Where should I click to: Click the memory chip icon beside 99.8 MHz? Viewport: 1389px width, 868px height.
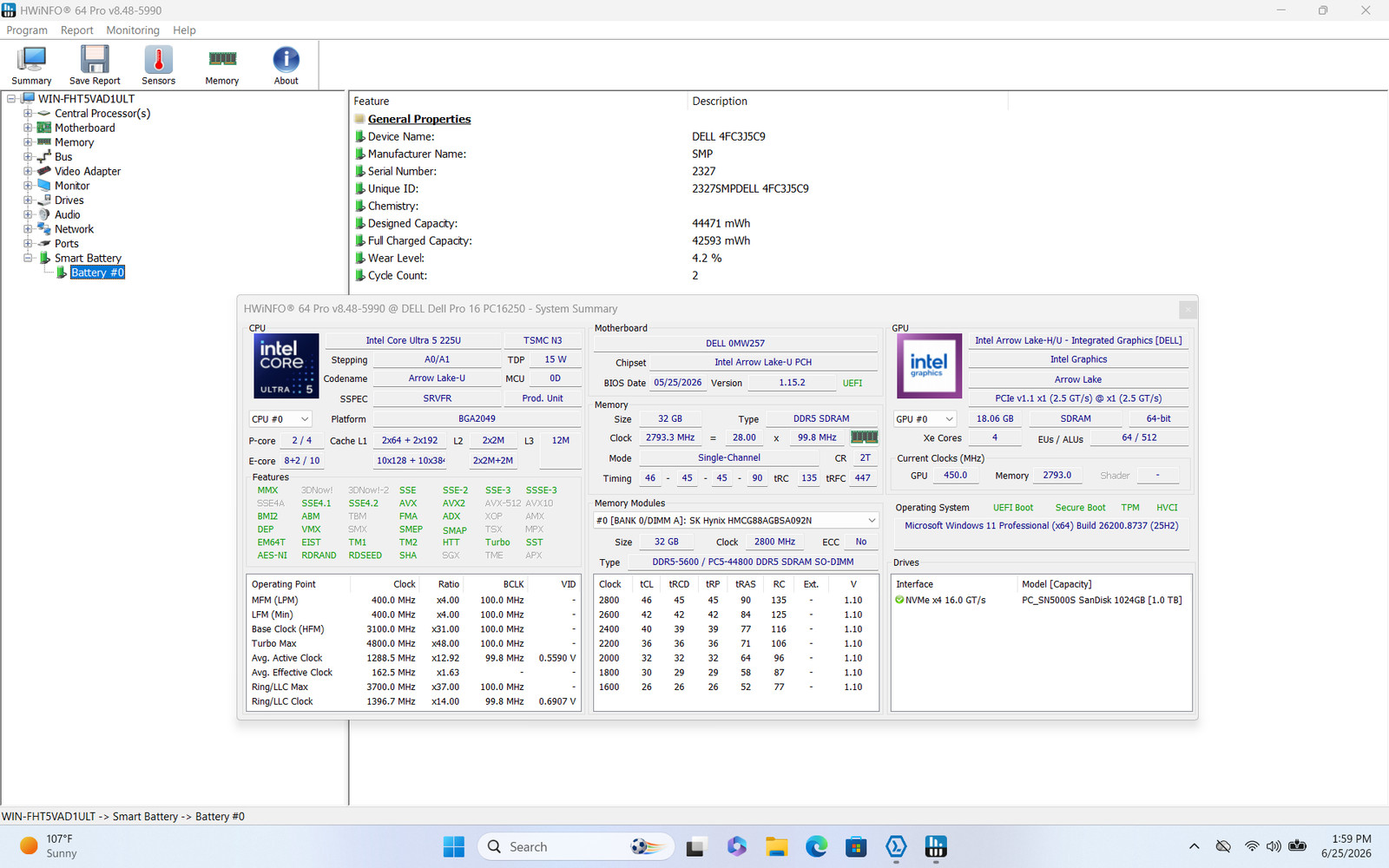pyautogui.click(x=864, y=437)
